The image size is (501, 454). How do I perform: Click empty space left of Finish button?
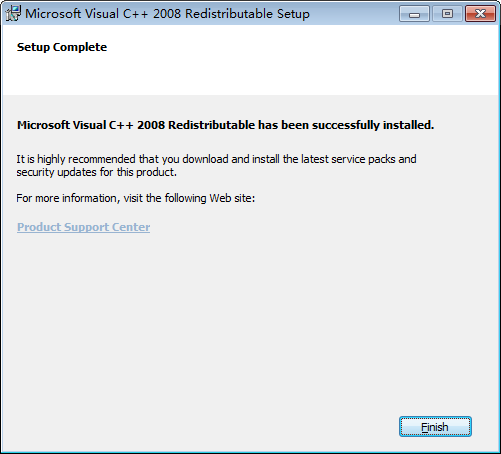(200, 427)
